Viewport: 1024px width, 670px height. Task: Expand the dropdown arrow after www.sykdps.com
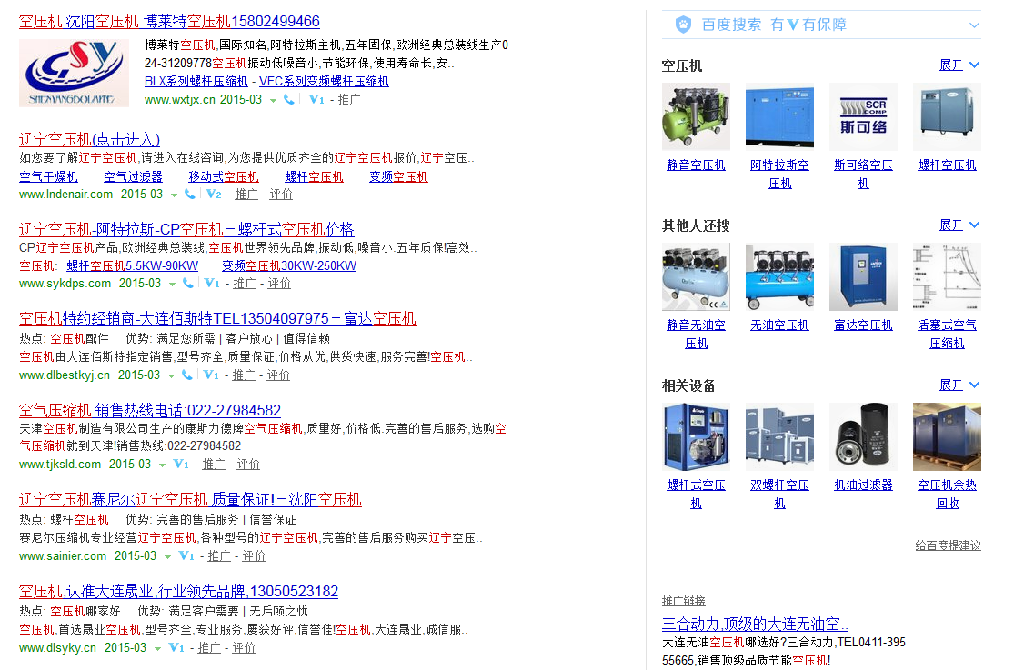tap(172, 283)
